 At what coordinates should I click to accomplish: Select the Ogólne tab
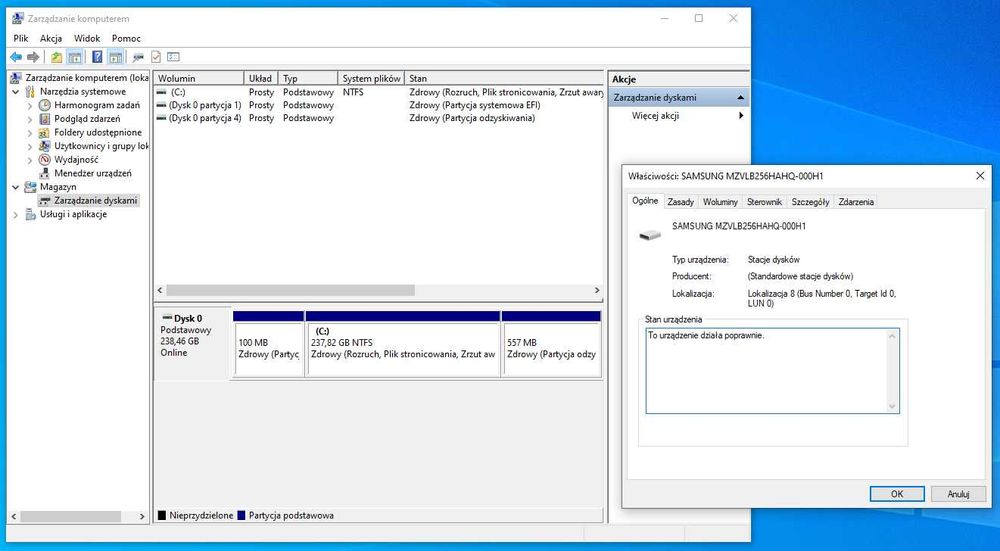645,200
